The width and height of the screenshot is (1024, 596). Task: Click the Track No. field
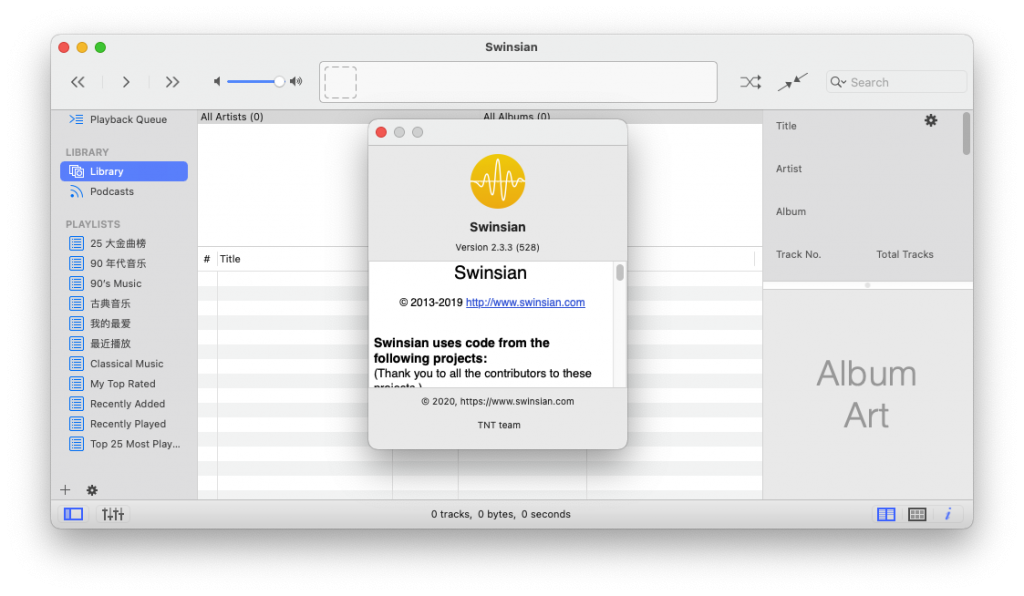pyautogui.click(x=798, y=255)
